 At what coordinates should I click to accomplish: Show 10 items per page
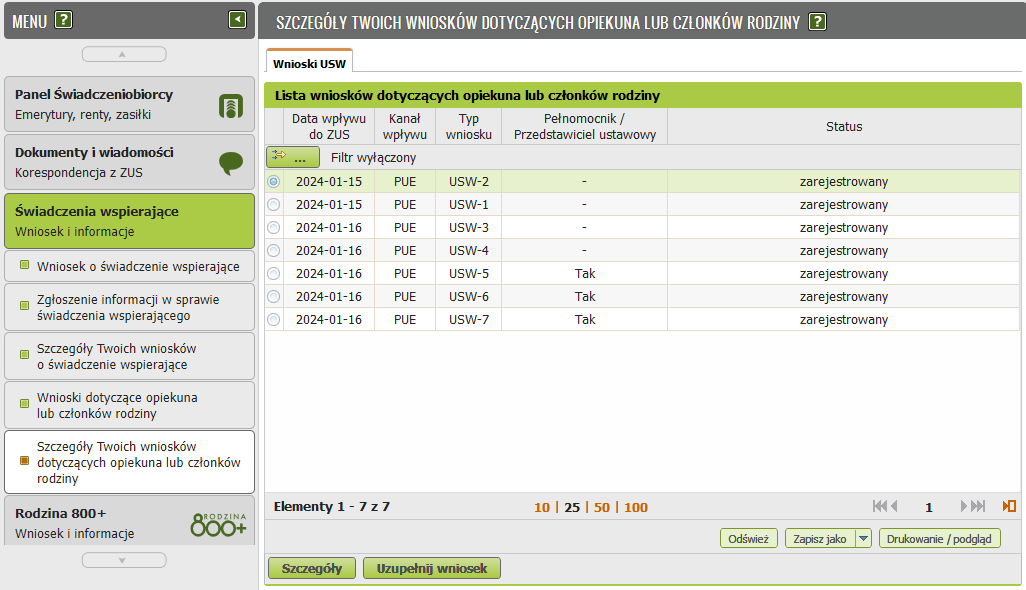click(x=542, y=507)
